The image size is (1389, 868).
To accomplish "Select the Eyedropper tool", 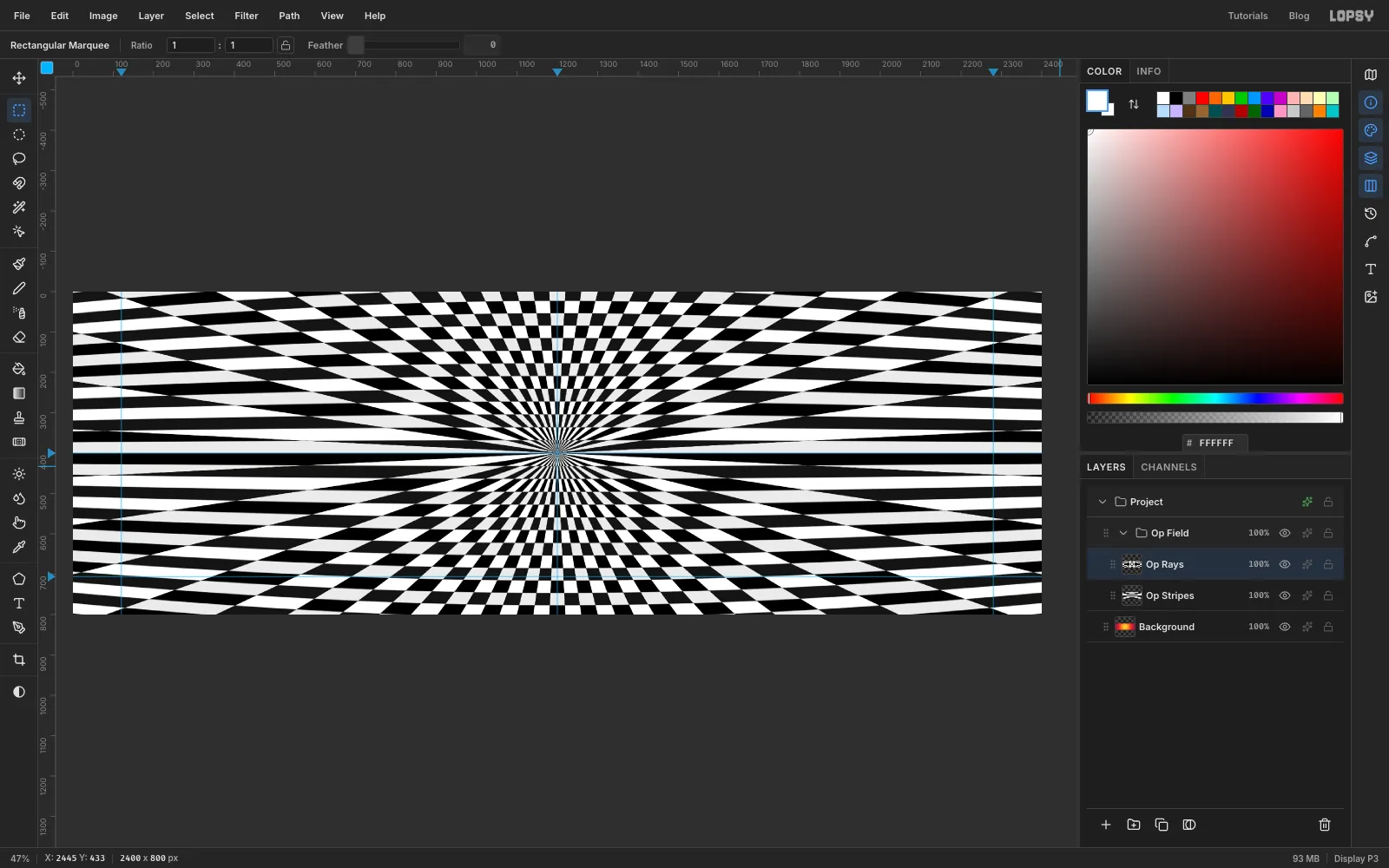I will click(19, 547).
